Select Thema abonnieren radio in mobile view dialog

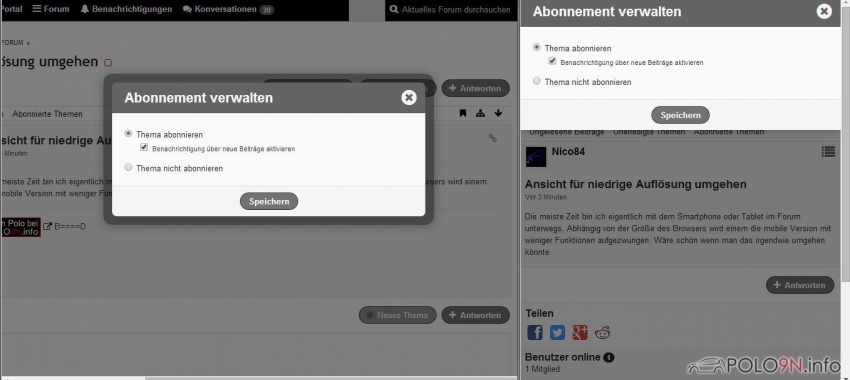point(537,47)
